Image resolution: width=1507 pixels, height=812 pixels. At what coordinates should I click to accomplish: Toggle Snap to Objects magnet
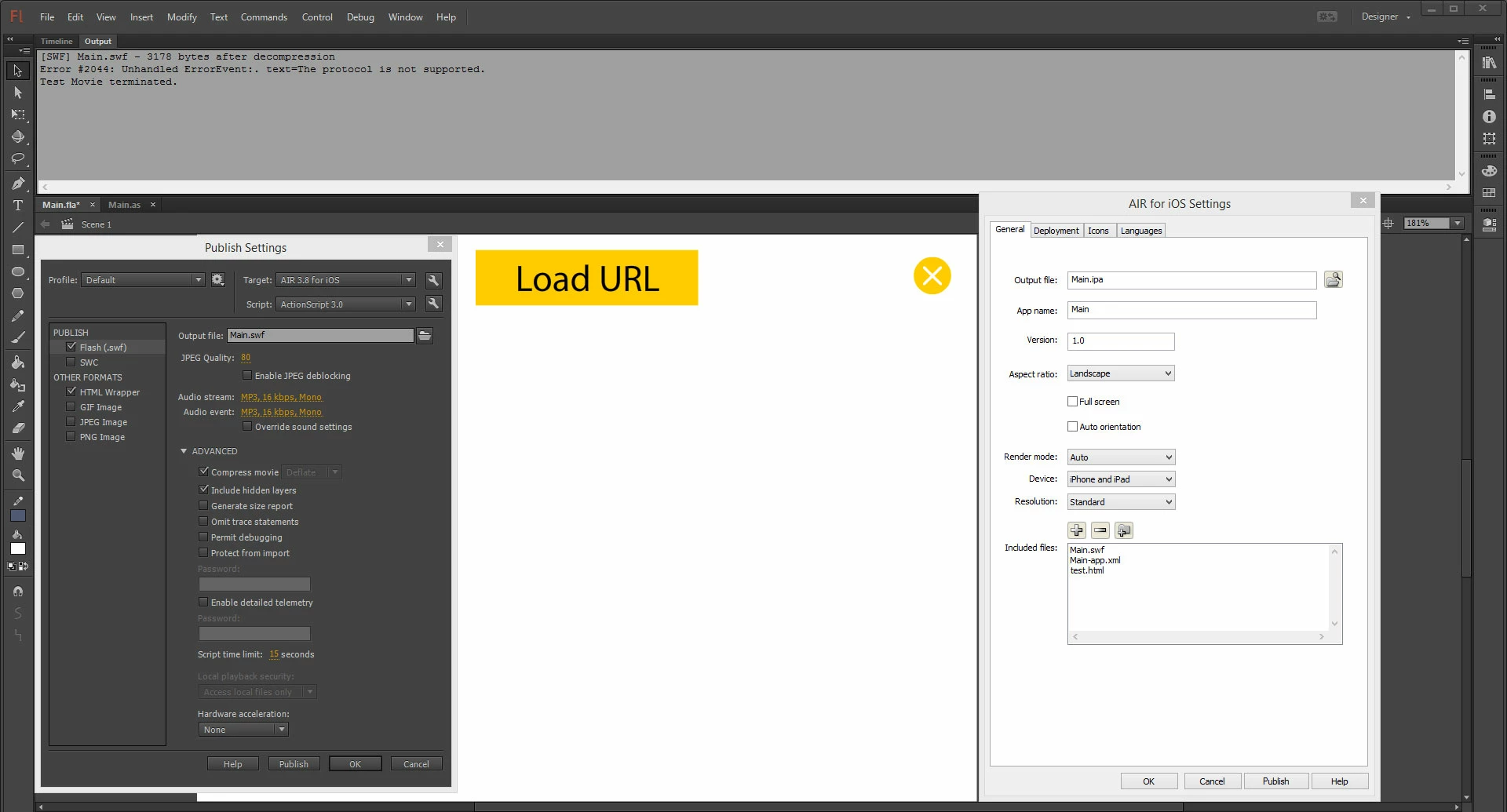pyautogui.click(x=17, y=592)
